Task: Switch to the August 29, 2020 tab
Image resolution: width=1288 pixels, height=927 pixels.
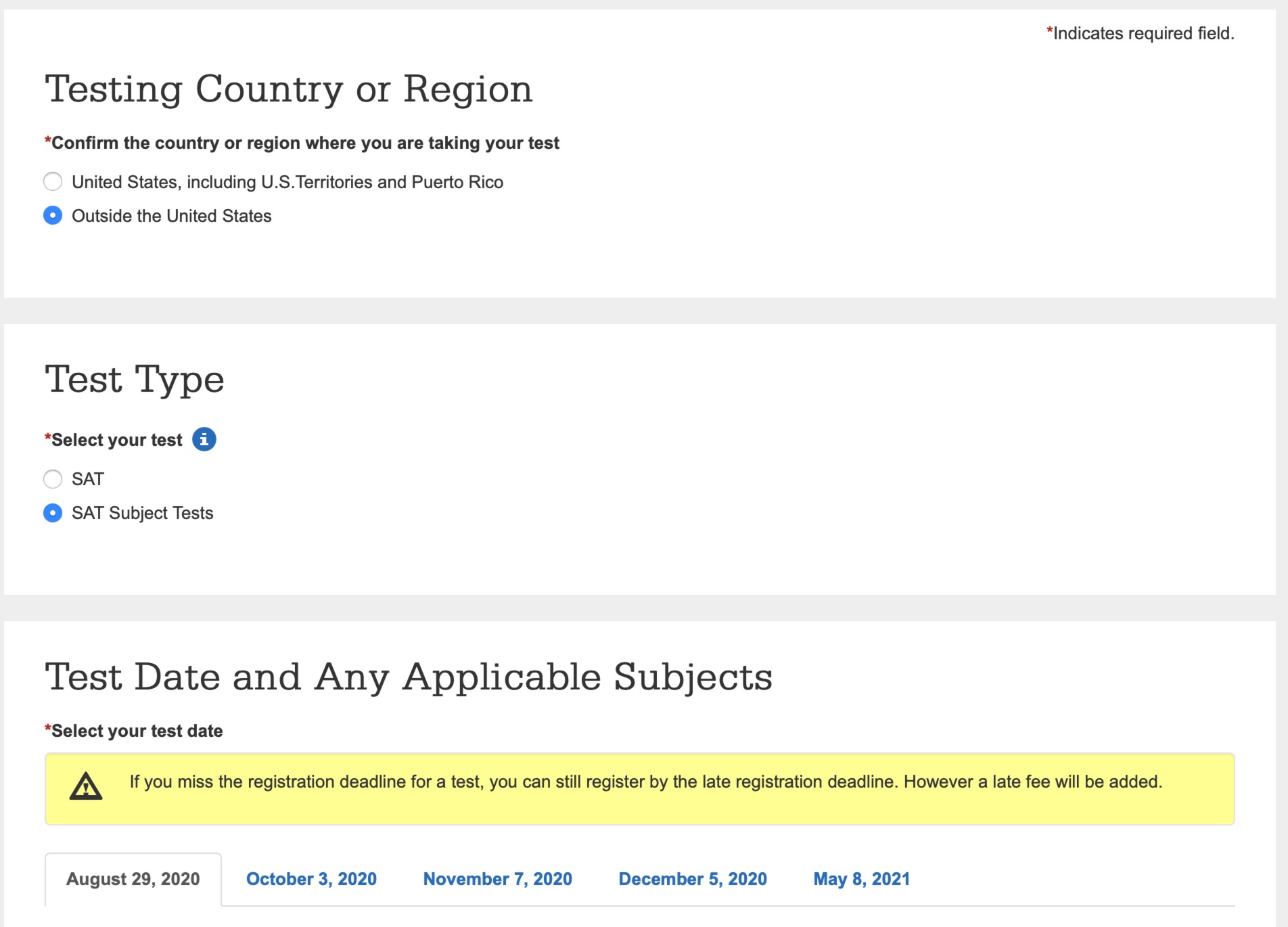Action: click(133, 879)
